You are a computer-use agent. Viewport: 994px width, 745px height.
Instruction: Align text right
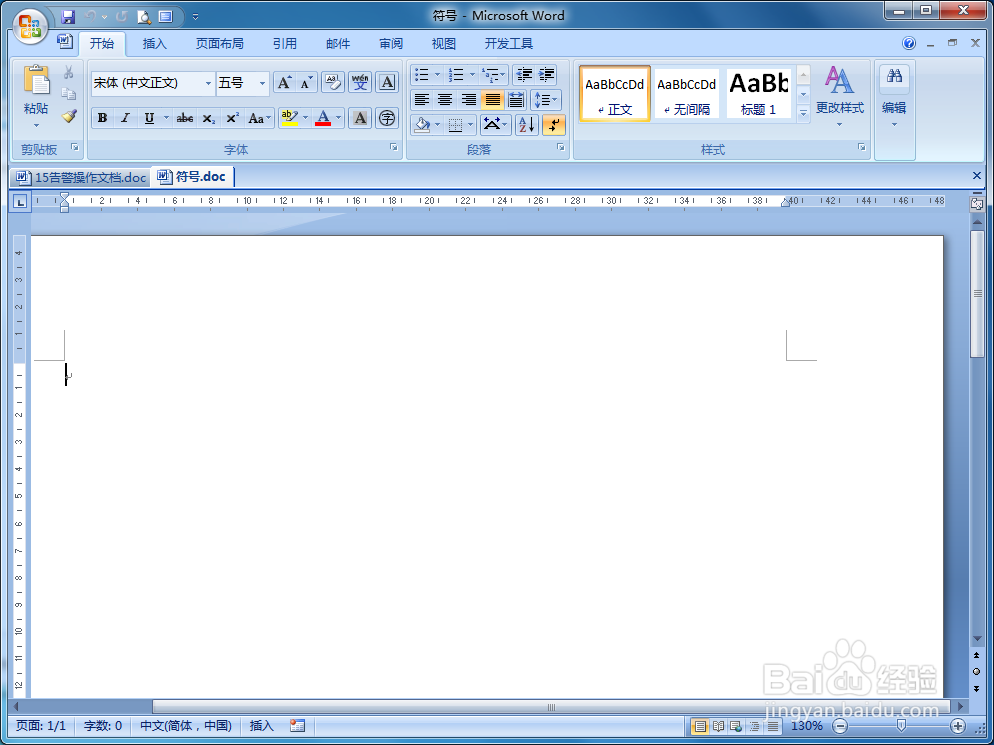[x=468, y=100]
